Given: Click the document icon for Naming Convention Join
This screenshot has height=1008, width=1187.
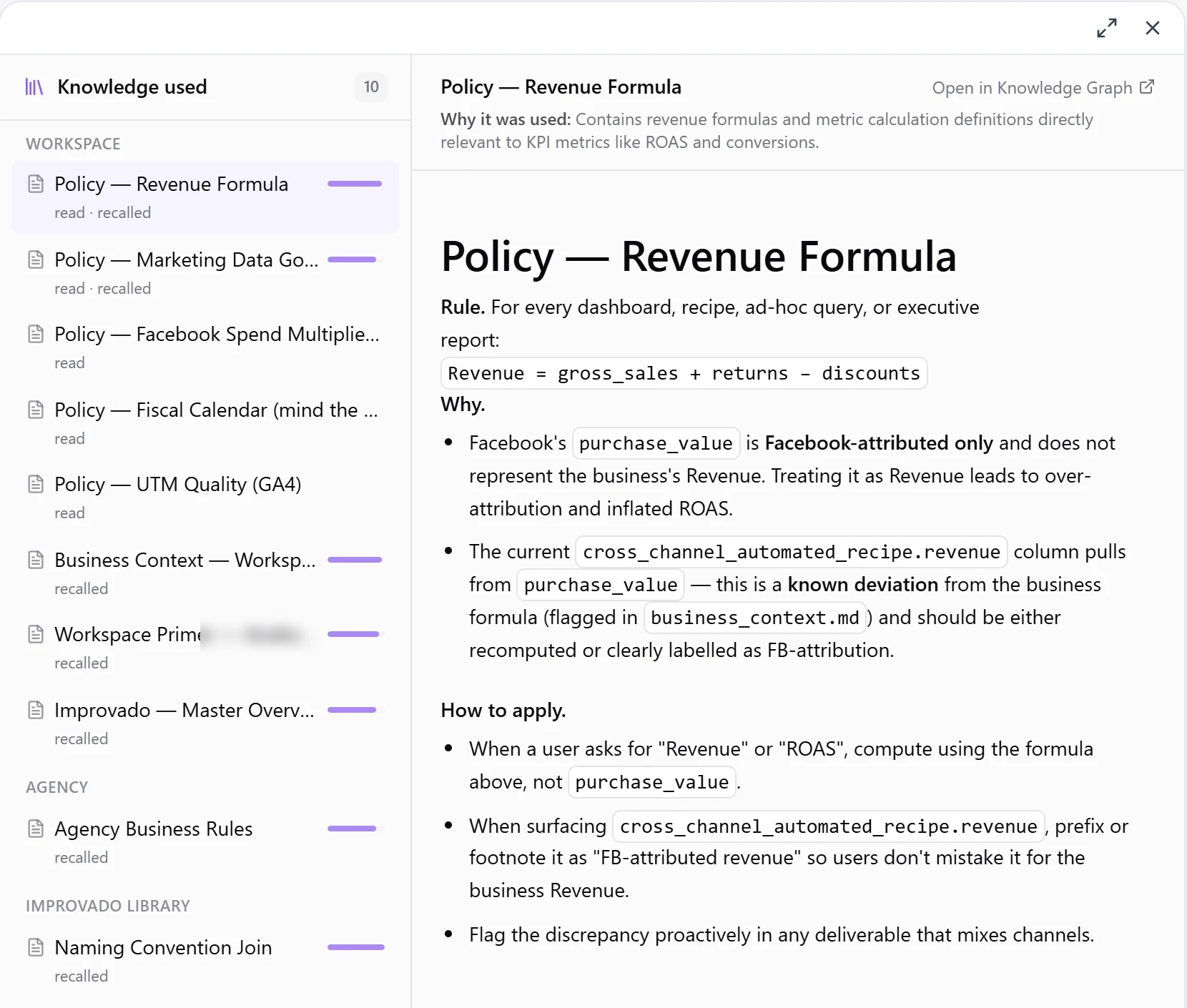Looking at the screenshot, I should 36,947.
